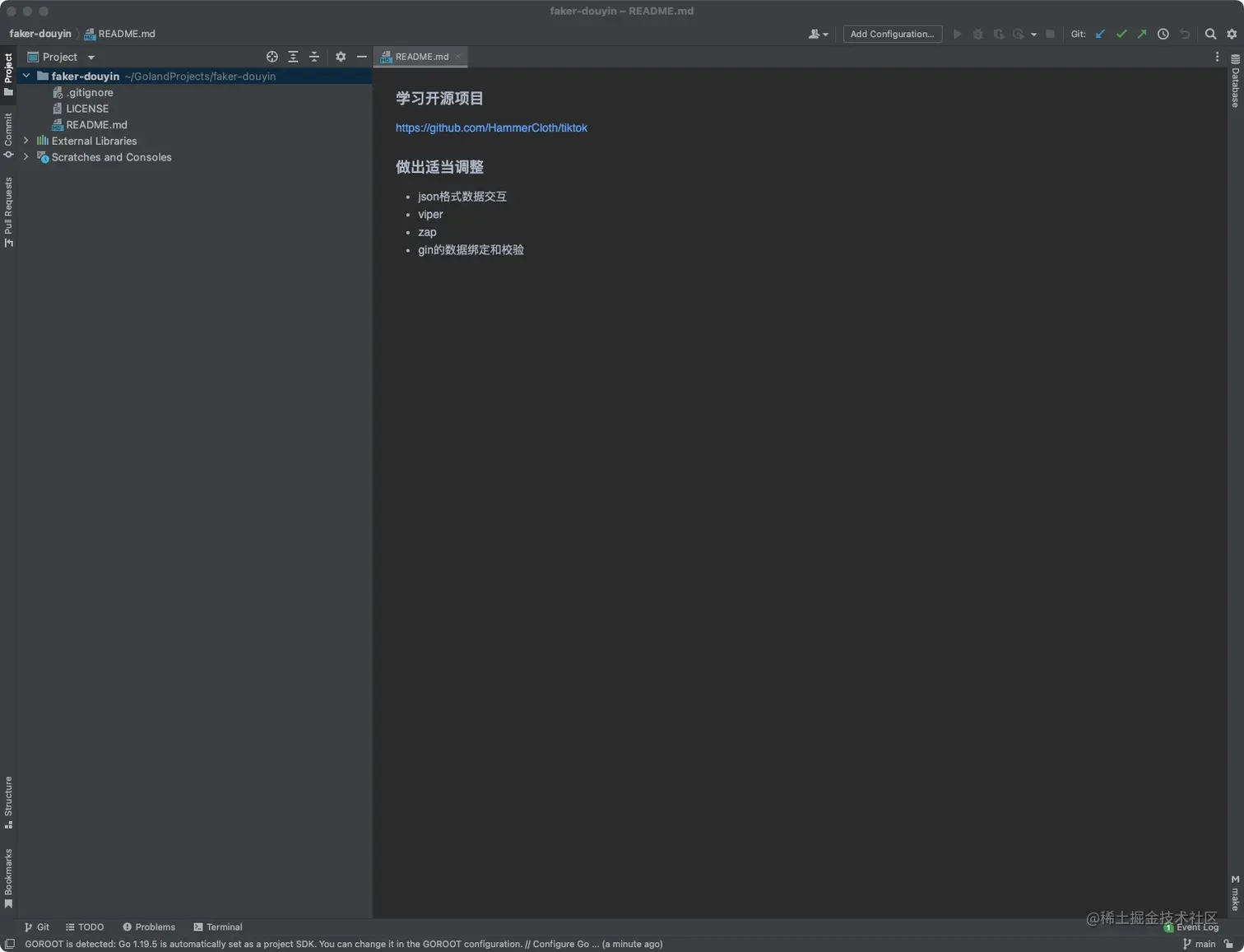Screen dimensions: 1244x952
Task: Select README.md in the project tree
Action: [96, 125]
